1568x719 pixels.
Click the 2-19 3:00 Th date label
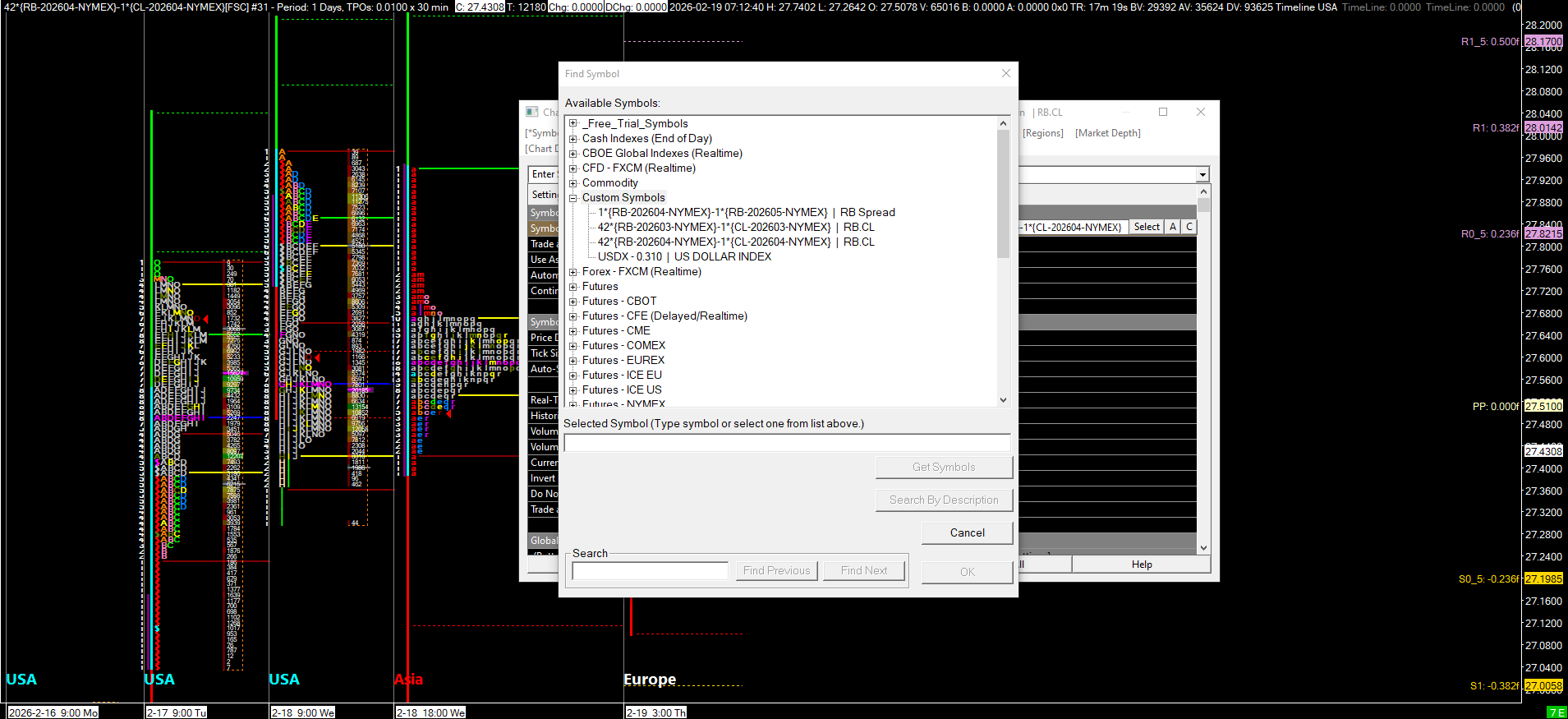coord(656,712)
